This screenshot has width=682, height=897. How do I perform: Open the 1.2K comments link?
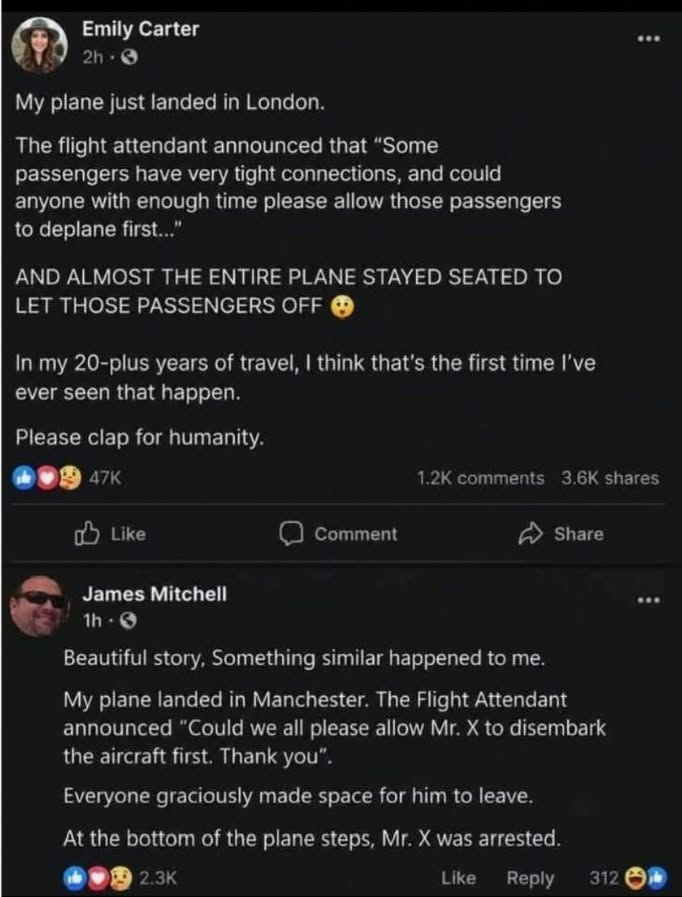[x=481, y=478]
